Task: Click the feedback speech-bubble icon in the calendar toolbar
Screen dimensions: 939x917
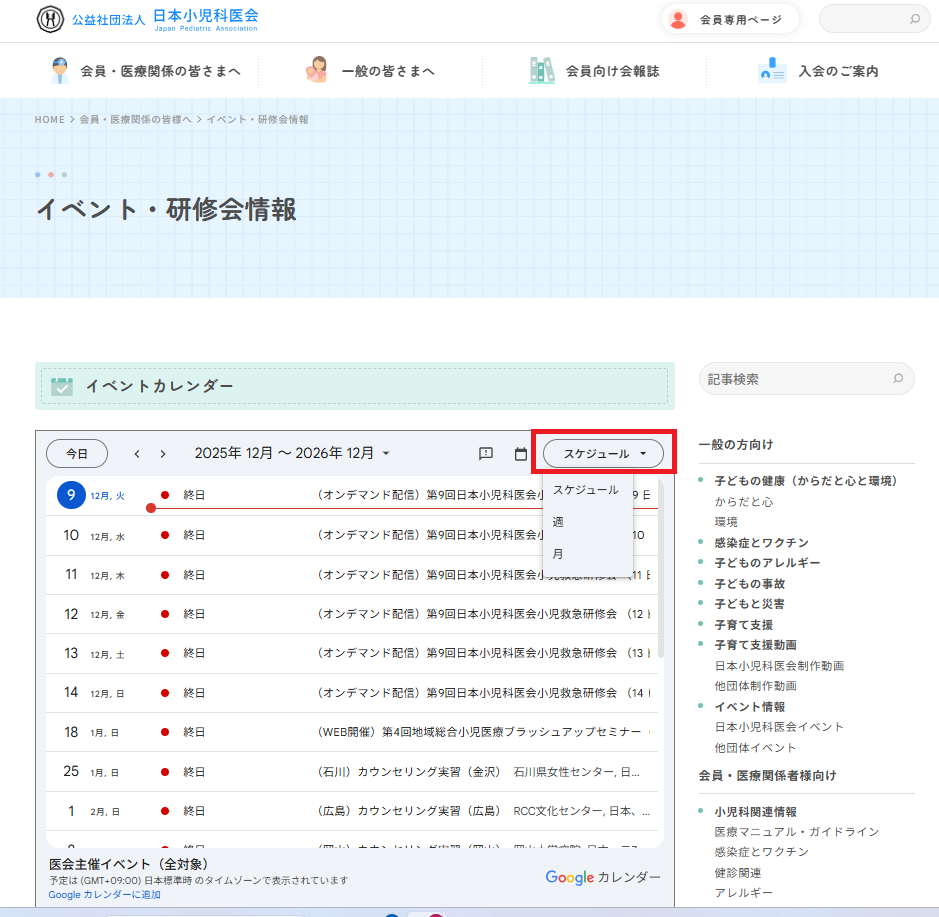Action: point(486,453)
